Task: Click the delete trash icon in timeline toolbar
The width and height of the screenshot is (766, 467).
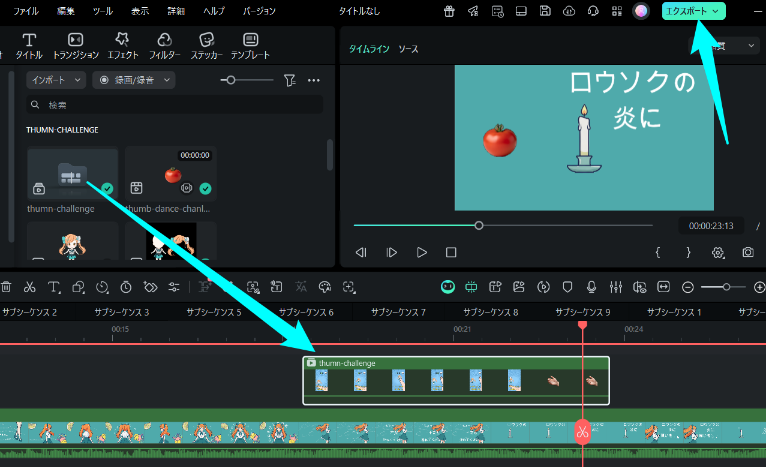Action: [6, 287]
